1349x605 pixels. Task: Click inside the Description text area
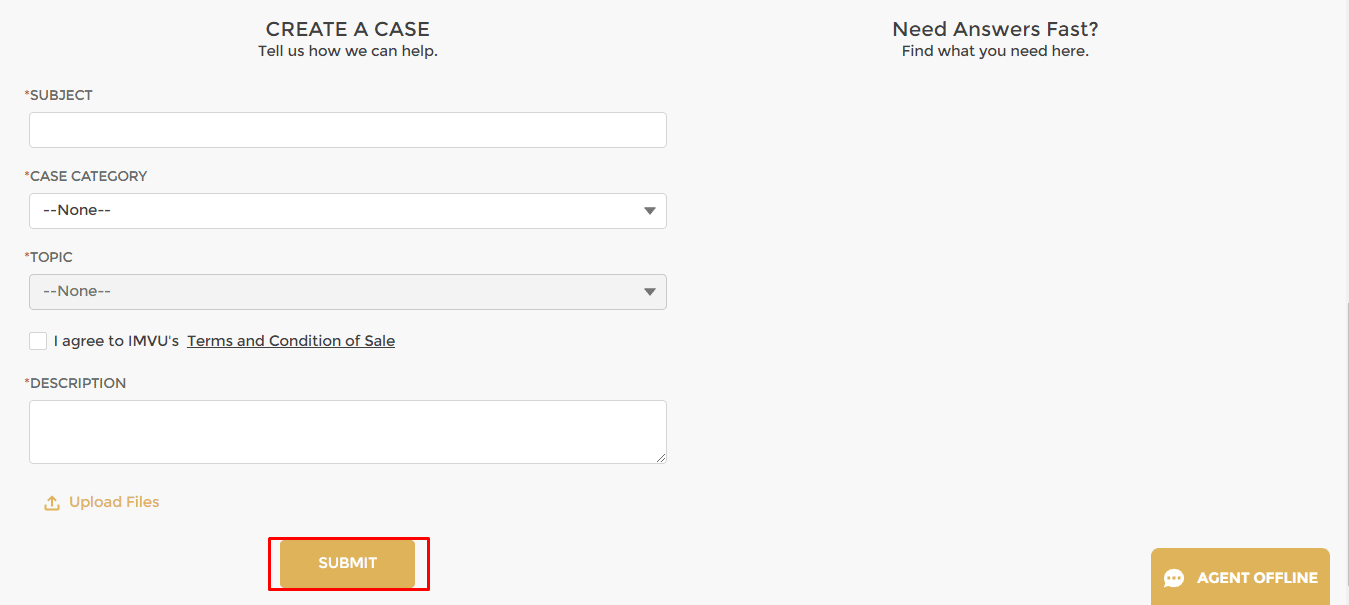347,431
